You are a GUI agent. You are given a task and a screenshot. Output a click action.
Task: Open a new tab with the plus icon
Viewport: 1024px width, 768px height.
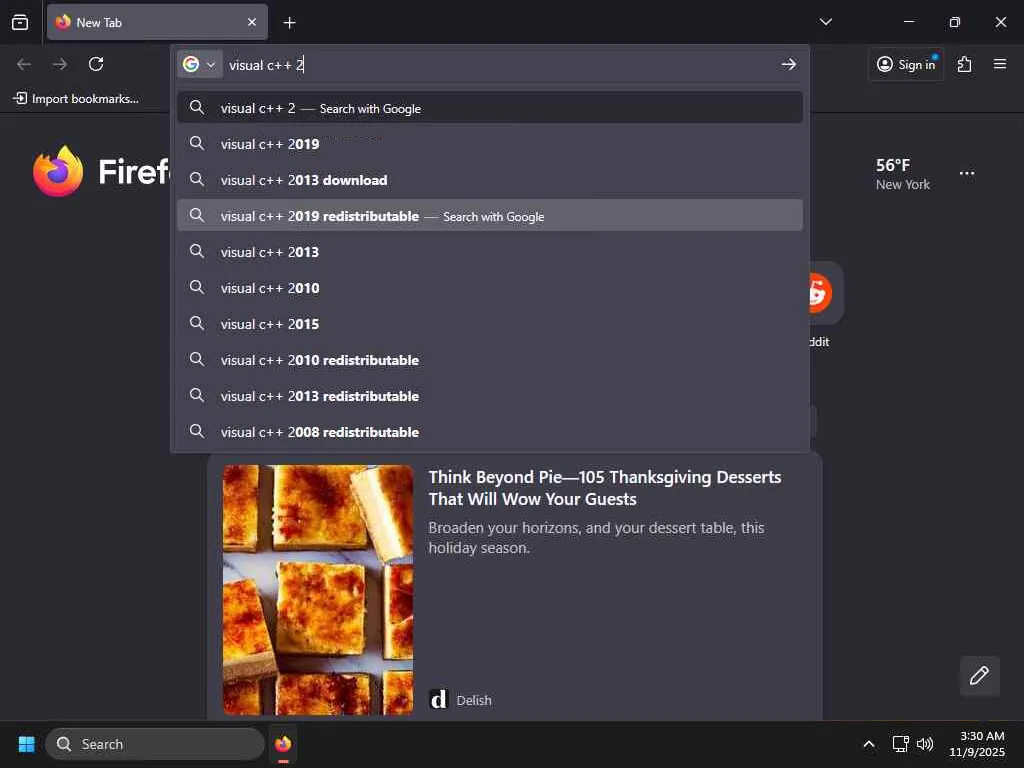289,23
